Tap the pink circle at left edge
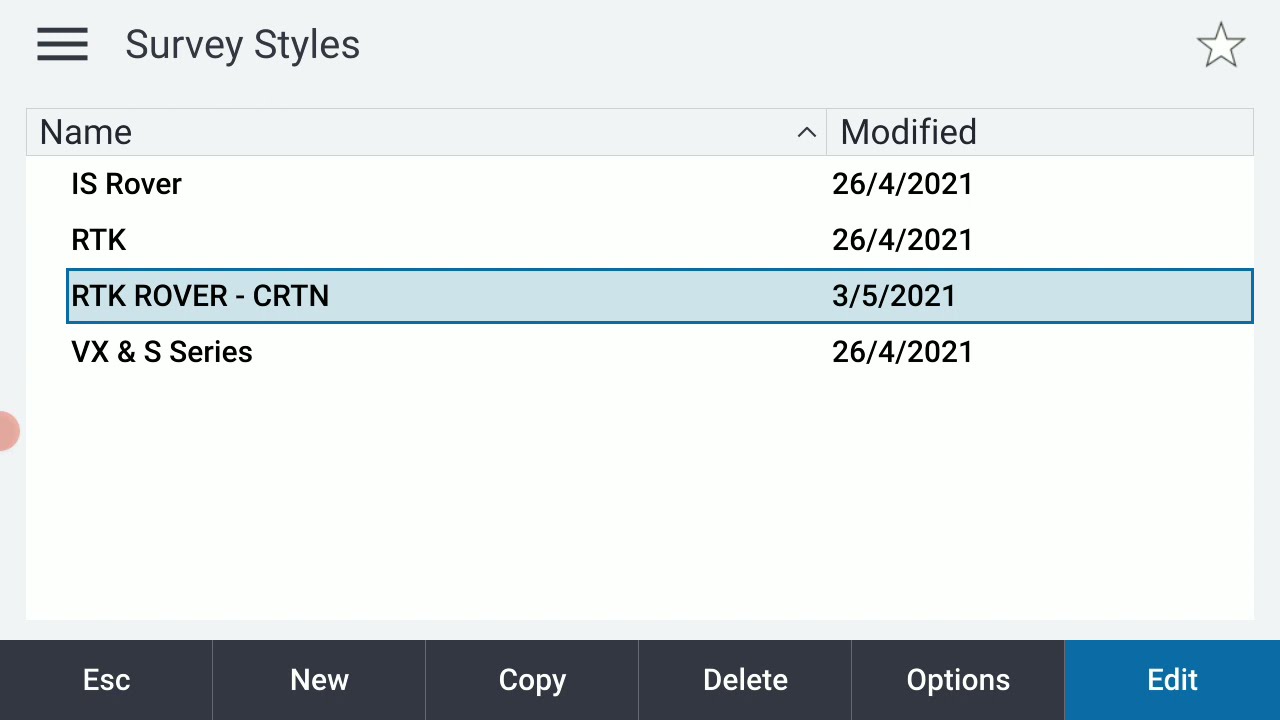The width and height of the screenshot is (1280, 720). tap(7, 431)
